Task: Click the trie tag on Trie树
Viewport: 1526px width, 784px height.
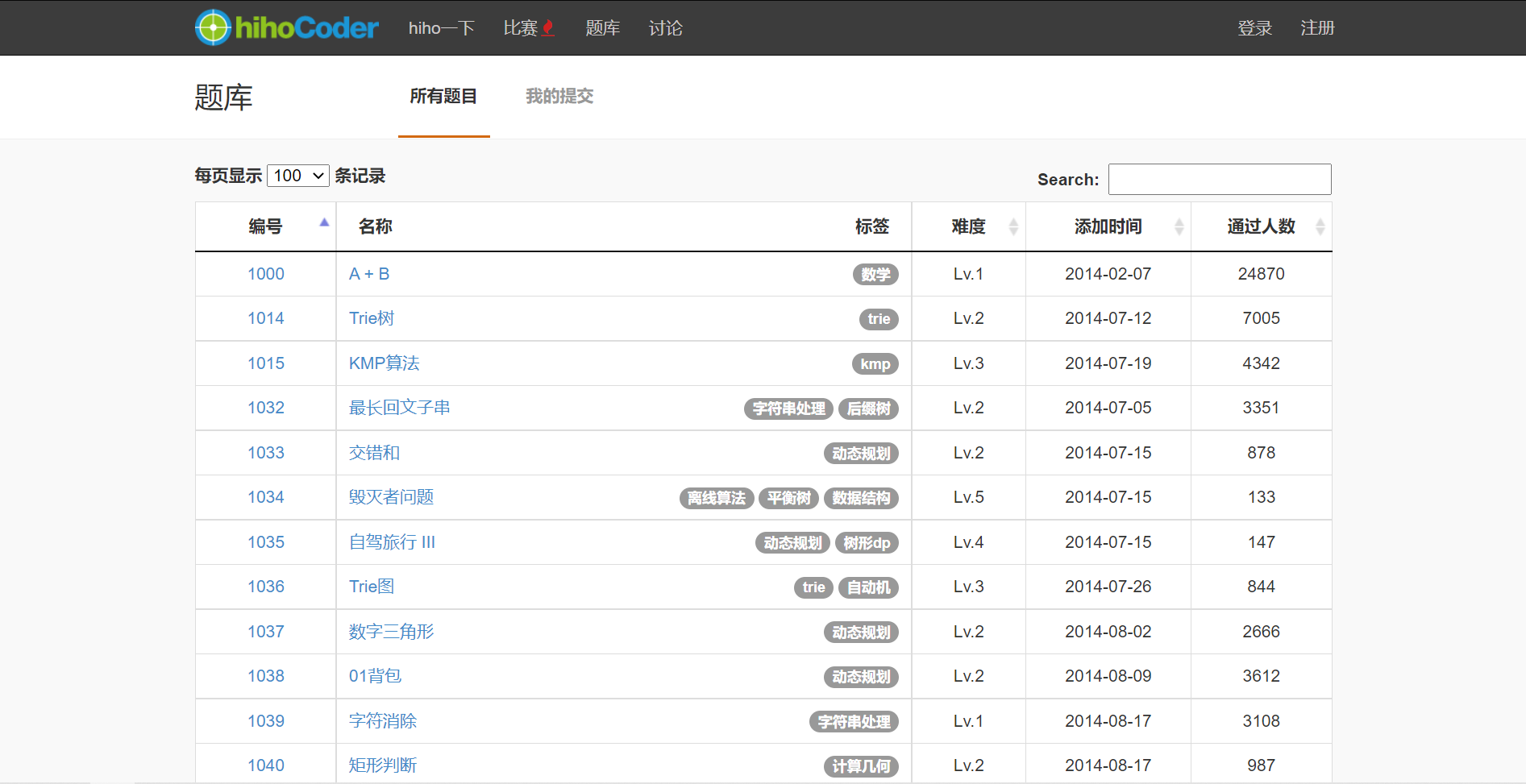Action: coord(878,319)
